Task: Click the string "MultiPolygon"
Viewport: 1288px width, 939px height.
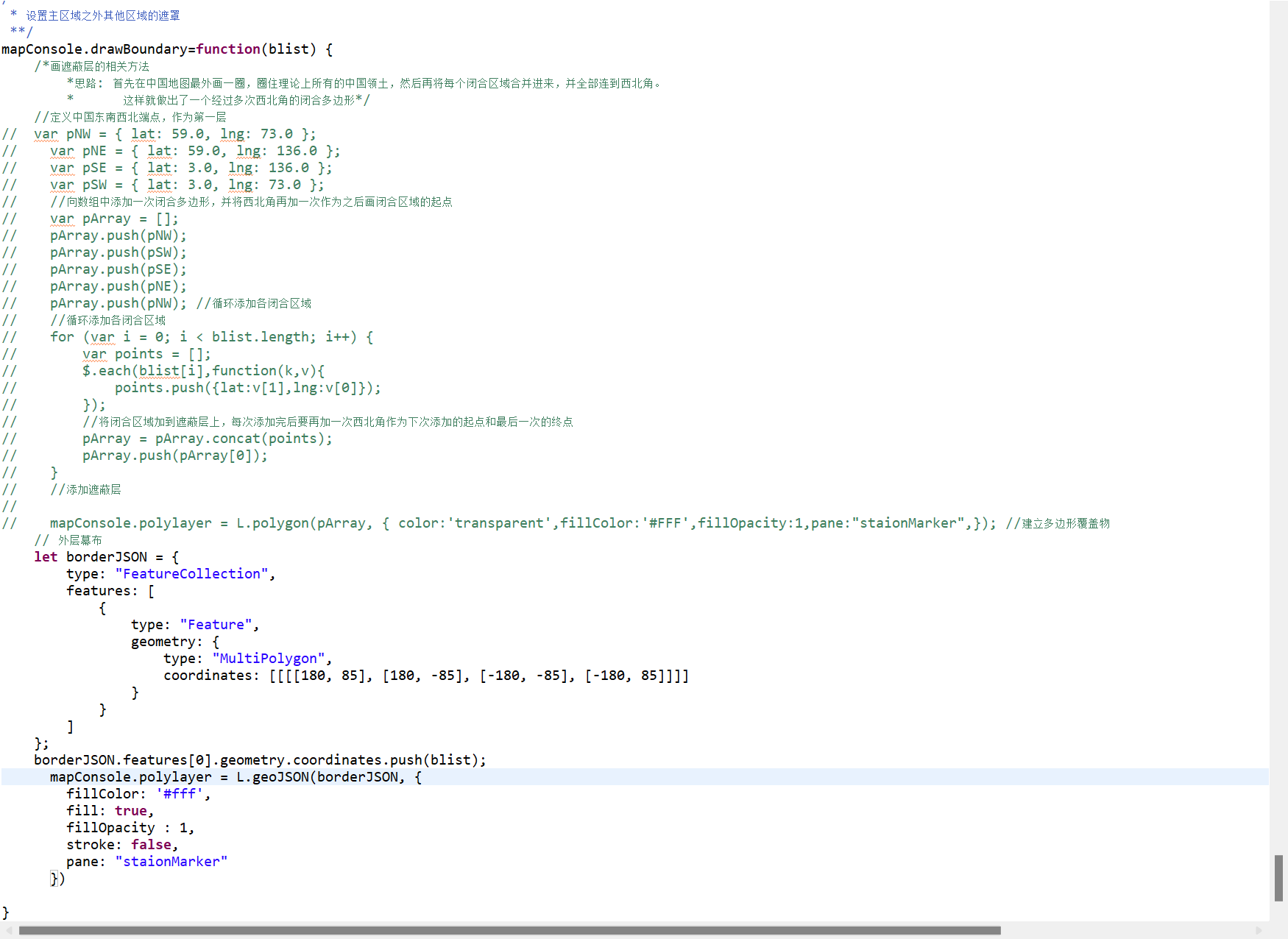Action: [269, 659]
